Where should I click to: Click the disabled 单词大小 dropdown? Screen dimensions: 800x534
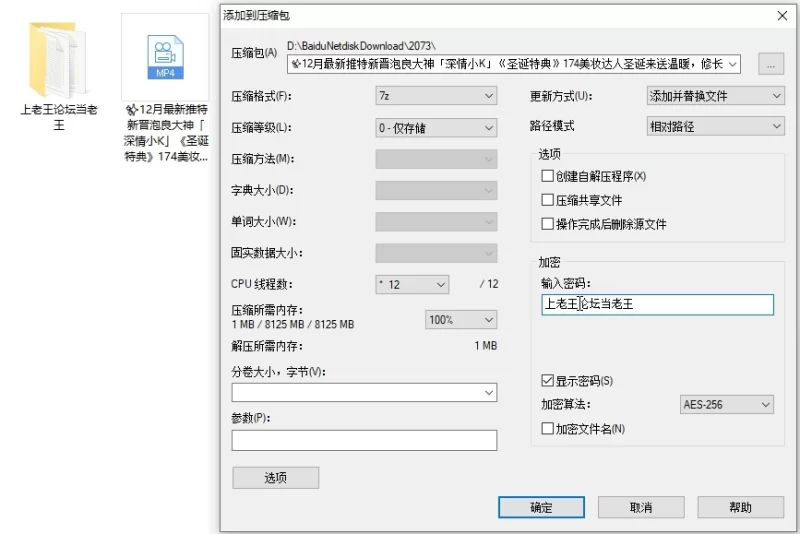[x=436, y=222]
